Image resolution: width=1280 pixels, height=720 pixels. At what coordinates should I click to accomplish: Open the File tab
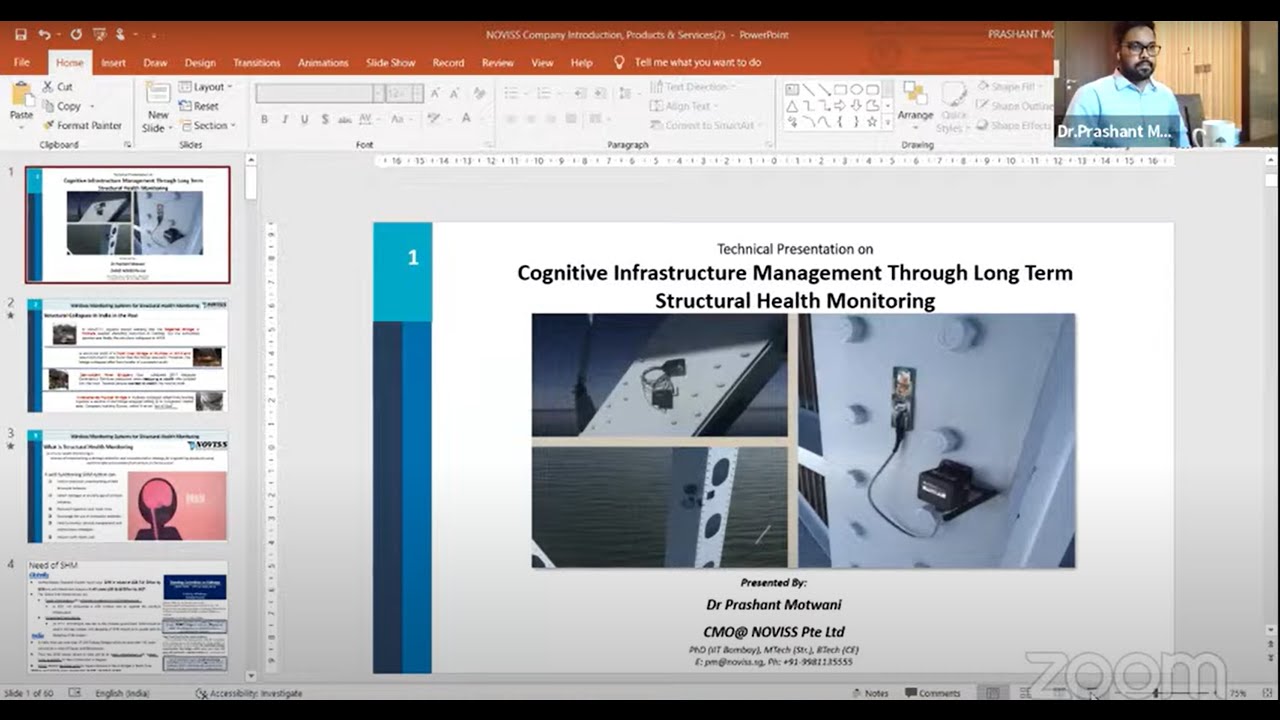pos(22,62)
